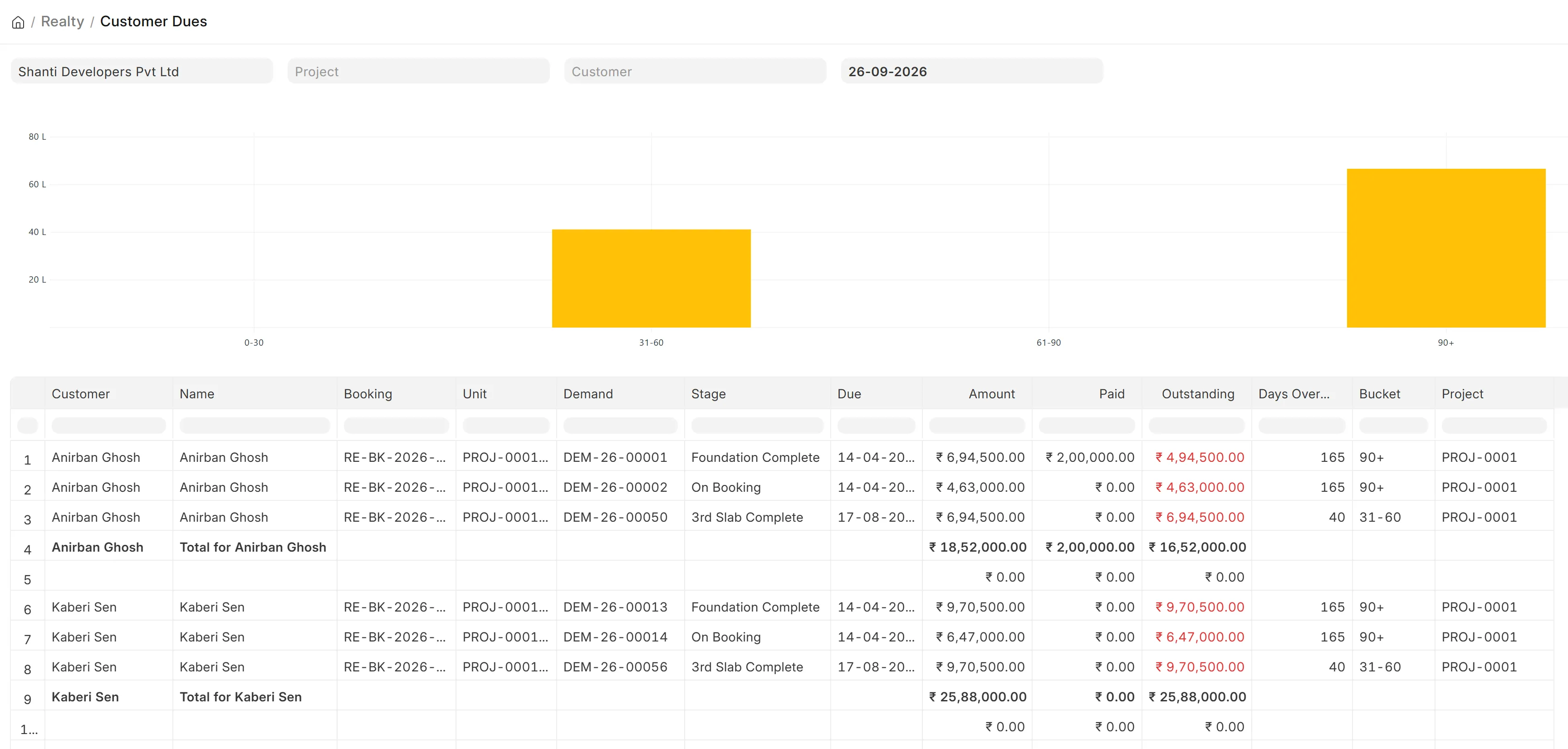Viewport: 1568px width, 749px height.
Task: Click the Bucket column header
Action: click(x=1393, y=394)
